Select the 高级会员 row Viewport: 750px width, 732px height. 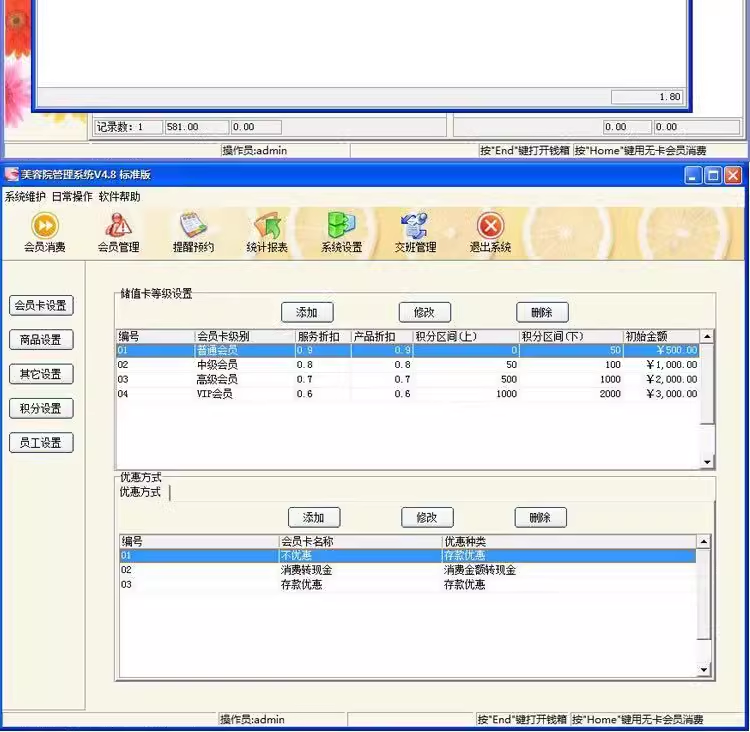(408, 379)
